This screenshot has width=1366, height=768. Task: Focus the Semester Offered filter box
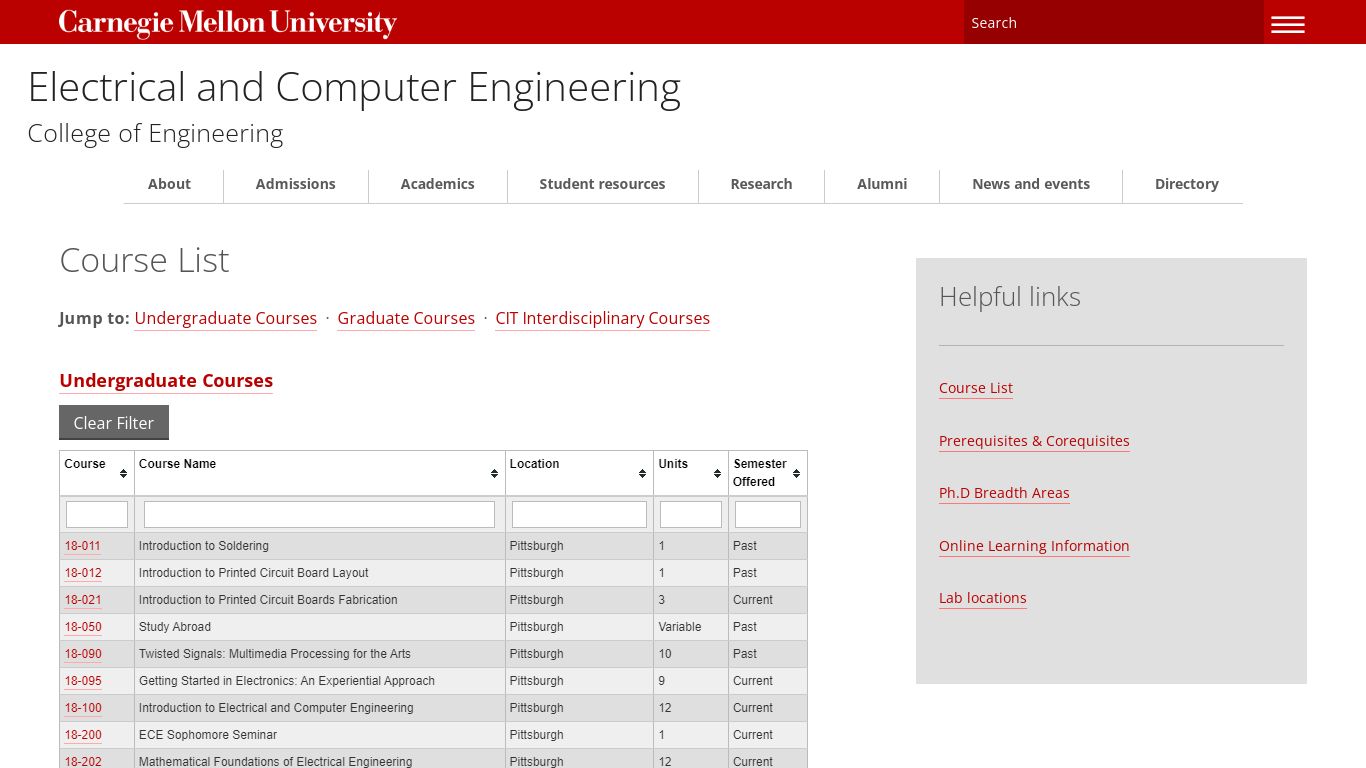768,514
